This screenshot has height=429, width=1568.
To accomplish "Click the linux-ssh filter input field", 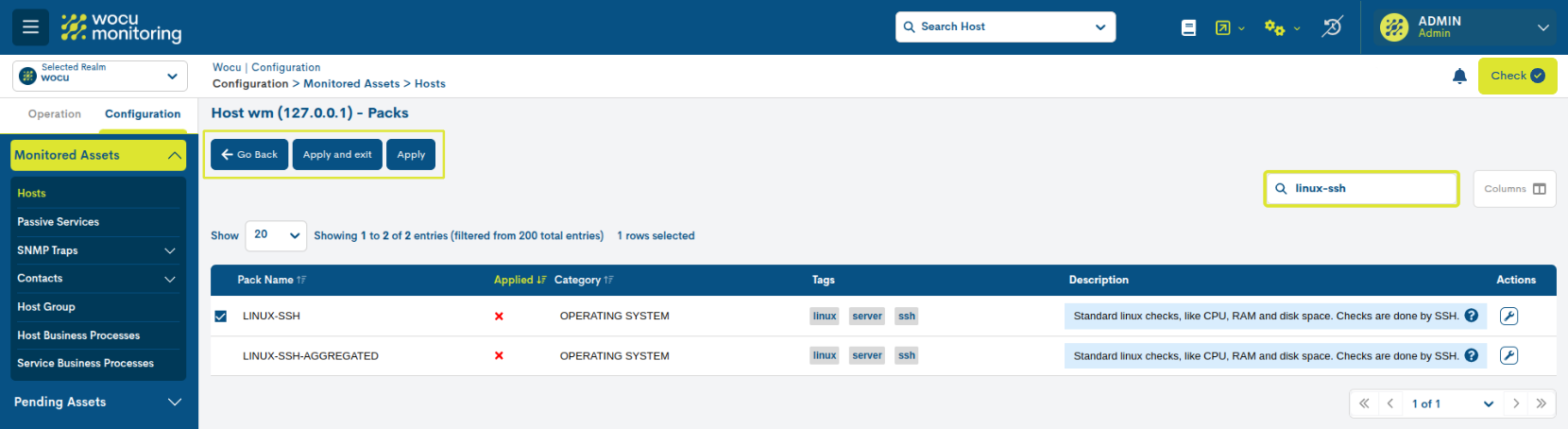I will tap(1362, 189).
